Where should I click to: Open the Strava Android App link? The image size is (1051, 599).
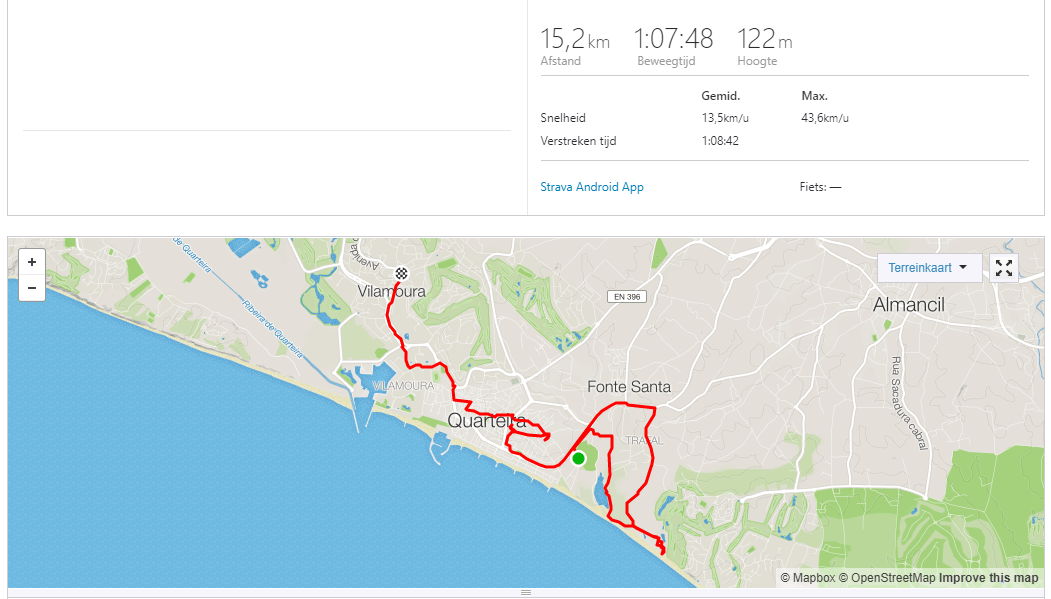coord(592,187)
